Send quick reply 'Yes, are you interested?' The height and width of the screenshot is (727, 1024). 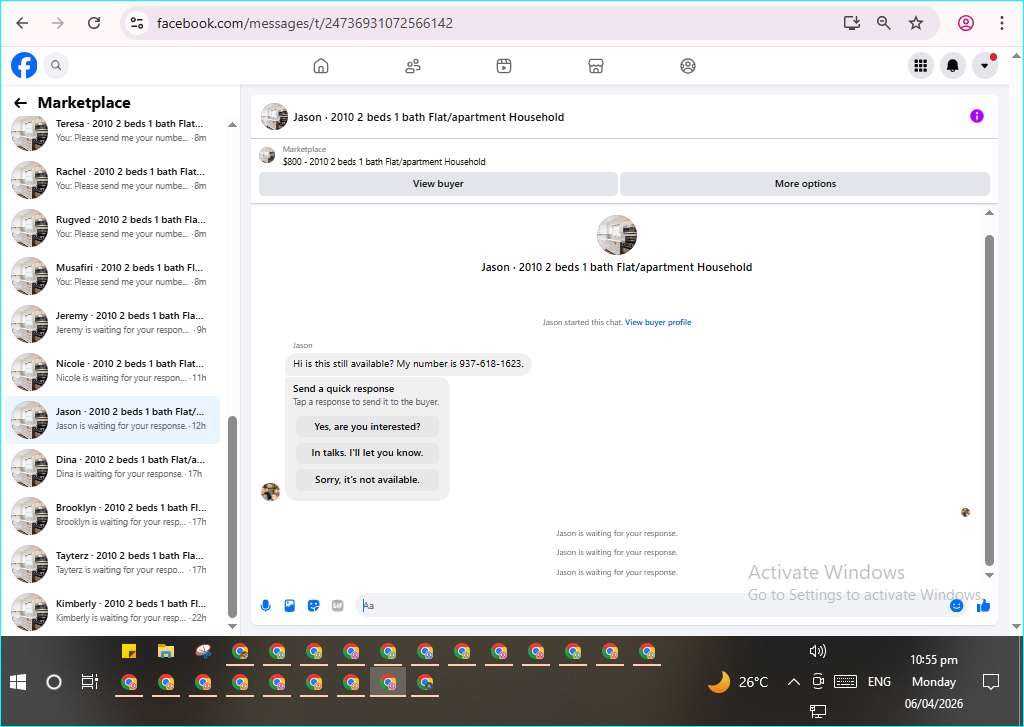coord(367,427)
